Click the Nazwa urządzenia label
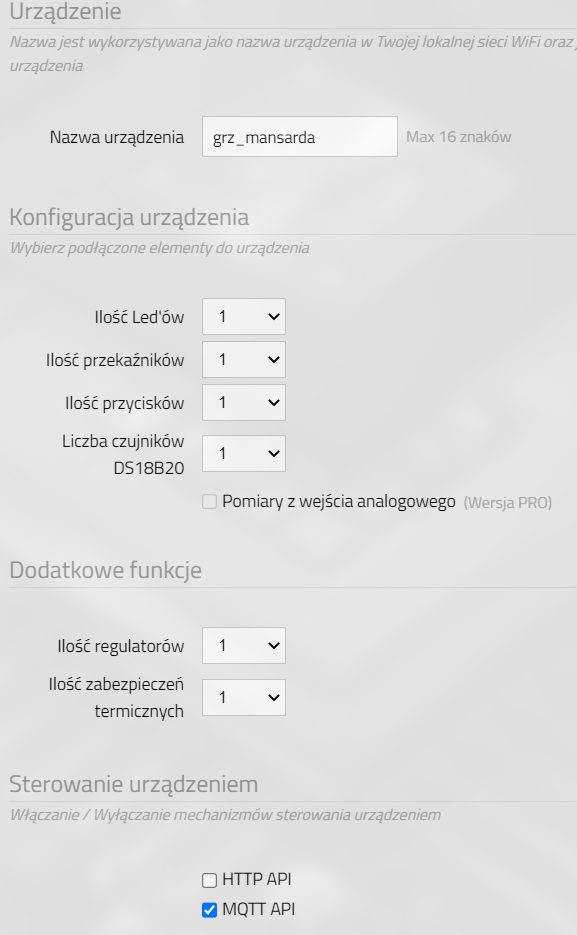The width and height of the screenshot is (577, 935). pos(117,137)
